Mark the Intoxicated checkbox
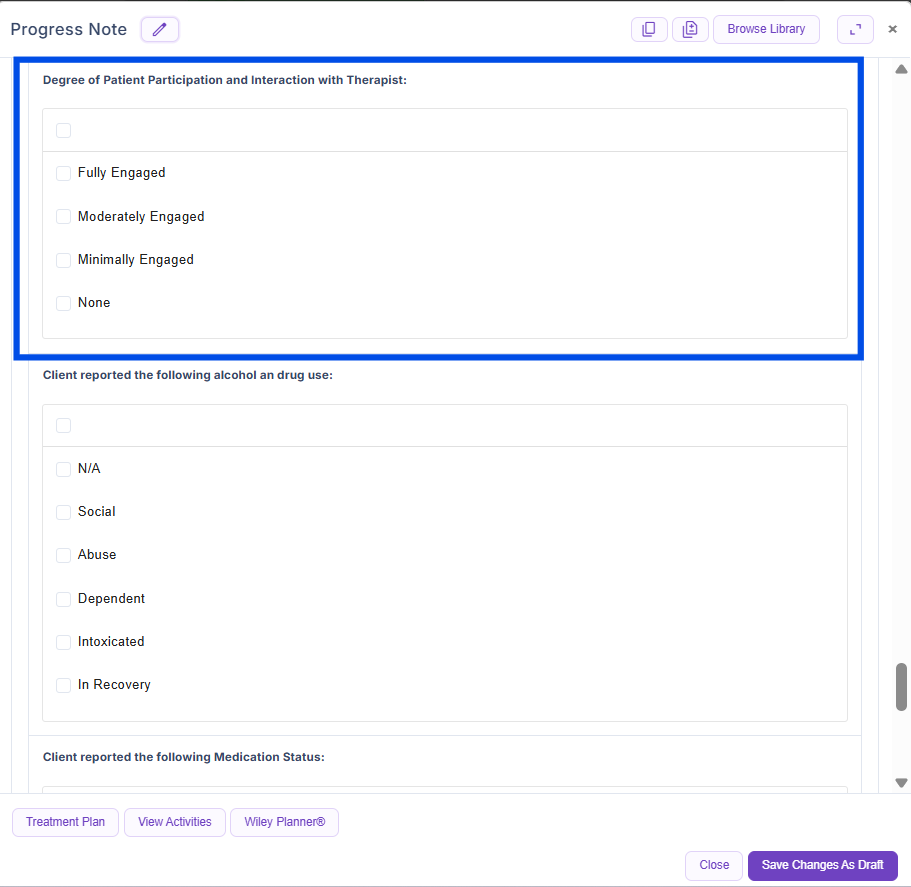Image resolution: width=911 pixels, height=887 pixels. [x=64, y=642]
